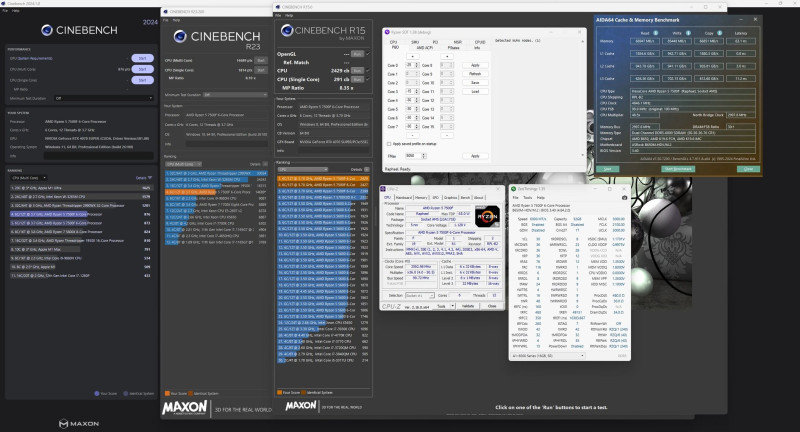Run the OpenGL test in Cinebench R15
The height and width of the screenshot is (432, 800).
(357, 54)
